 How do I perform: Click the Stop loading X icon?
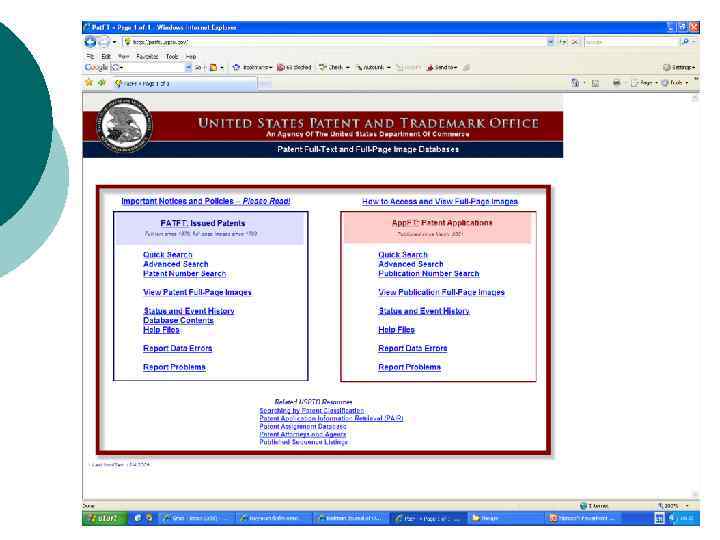click(575, 42)
